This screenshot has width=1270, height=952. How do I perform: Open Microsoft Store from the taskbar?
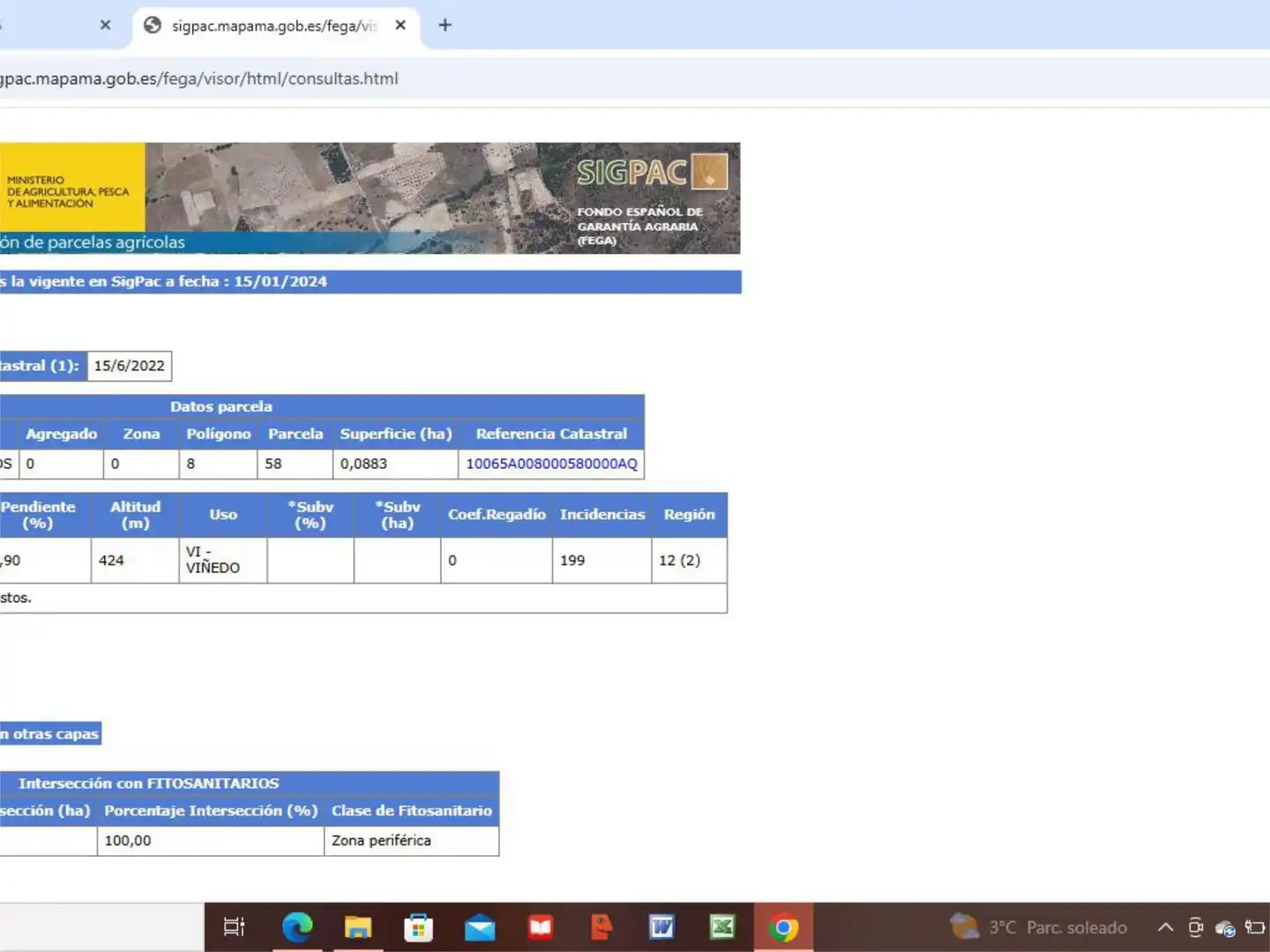[x=419, y=926]
